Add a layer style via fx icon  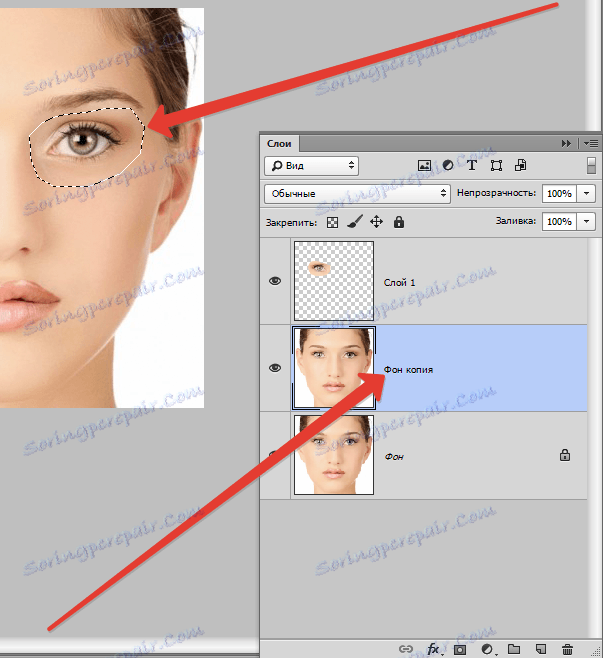tap(433, 649)
